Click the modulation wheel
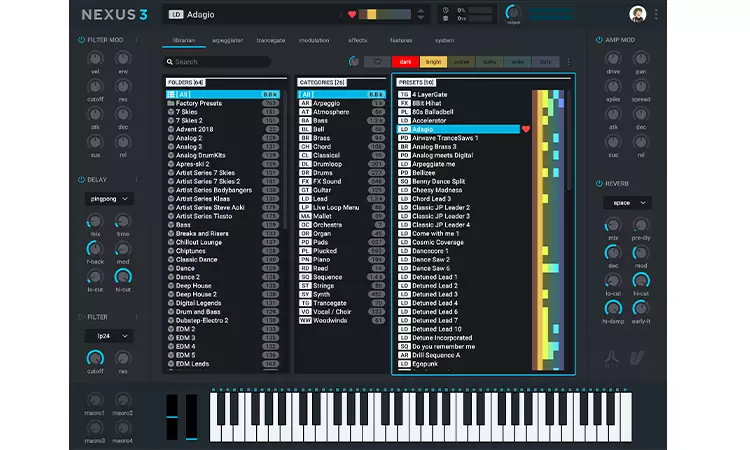750x450 pixels. (191, 417)
